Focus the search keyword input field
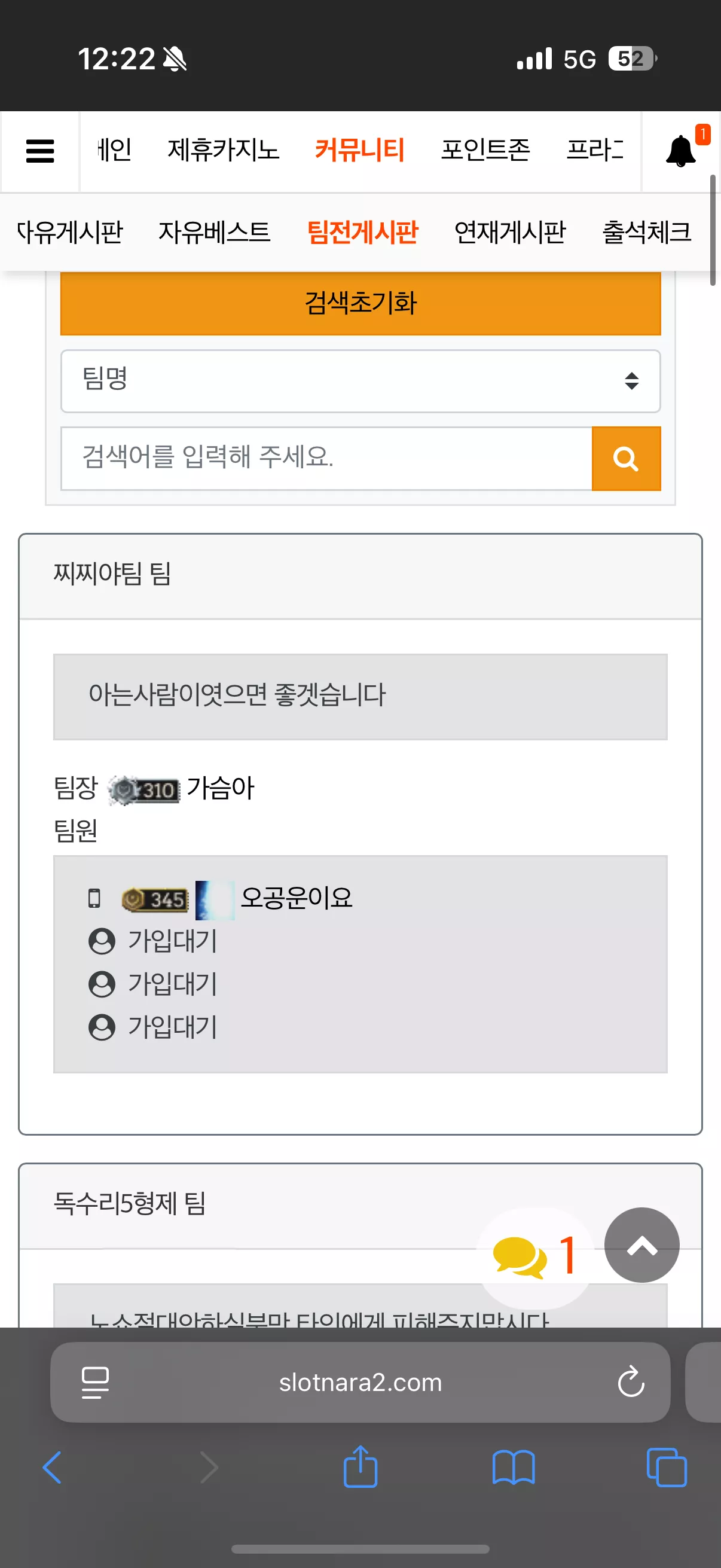The width and height of the screenshot is (721, 1568). click(x=326, y=458)
